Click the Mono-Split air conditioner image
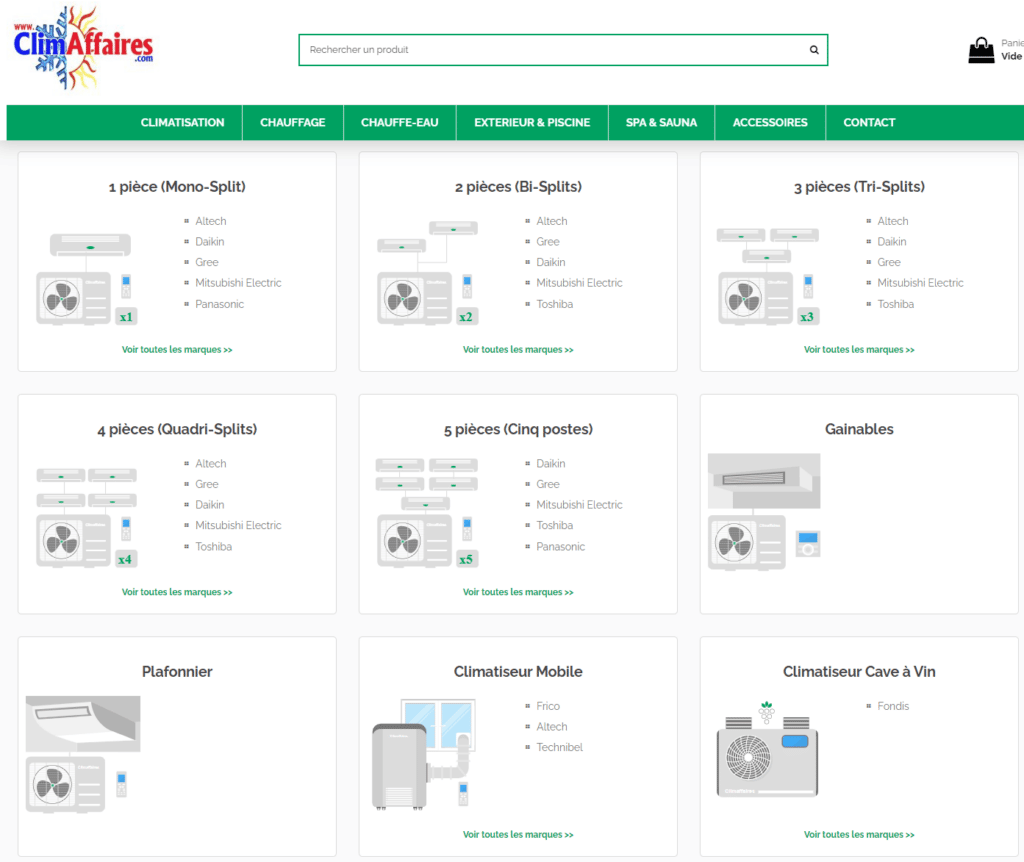 (87, 279)
